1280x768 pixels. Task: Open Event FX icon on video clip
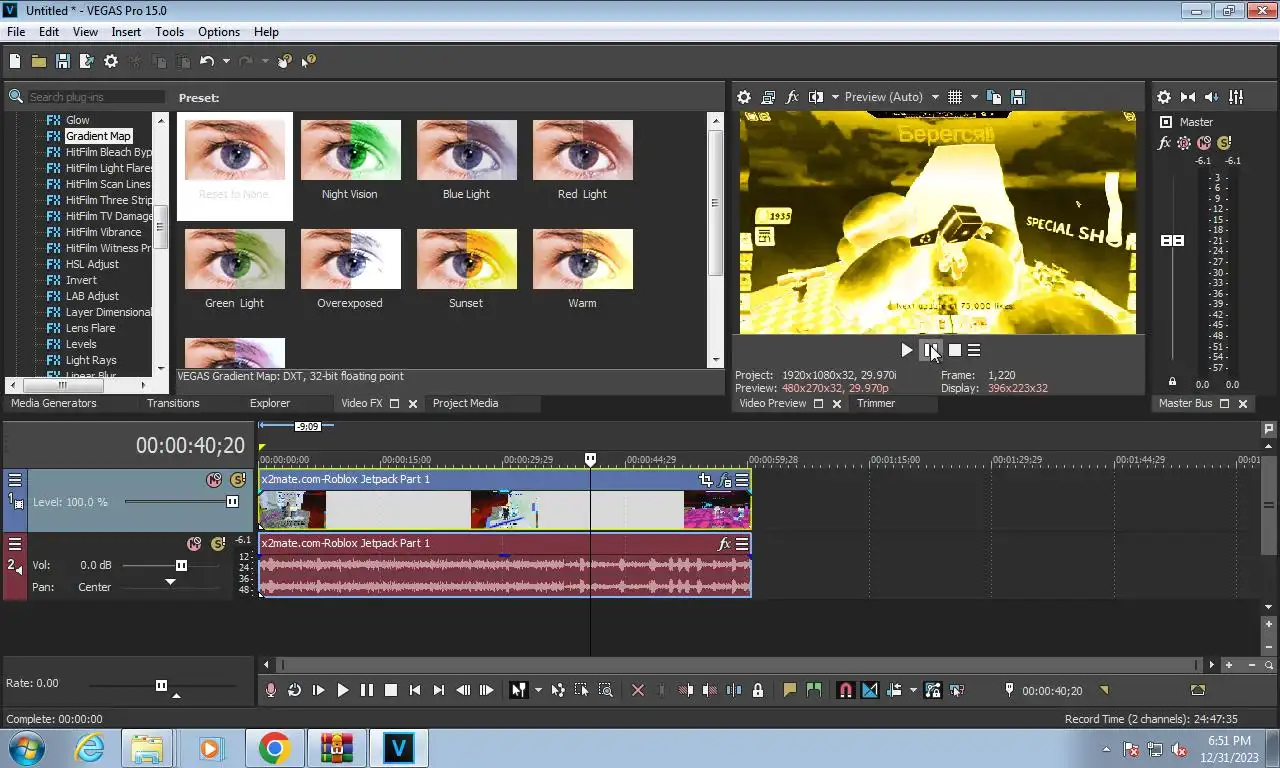(725, 480)
